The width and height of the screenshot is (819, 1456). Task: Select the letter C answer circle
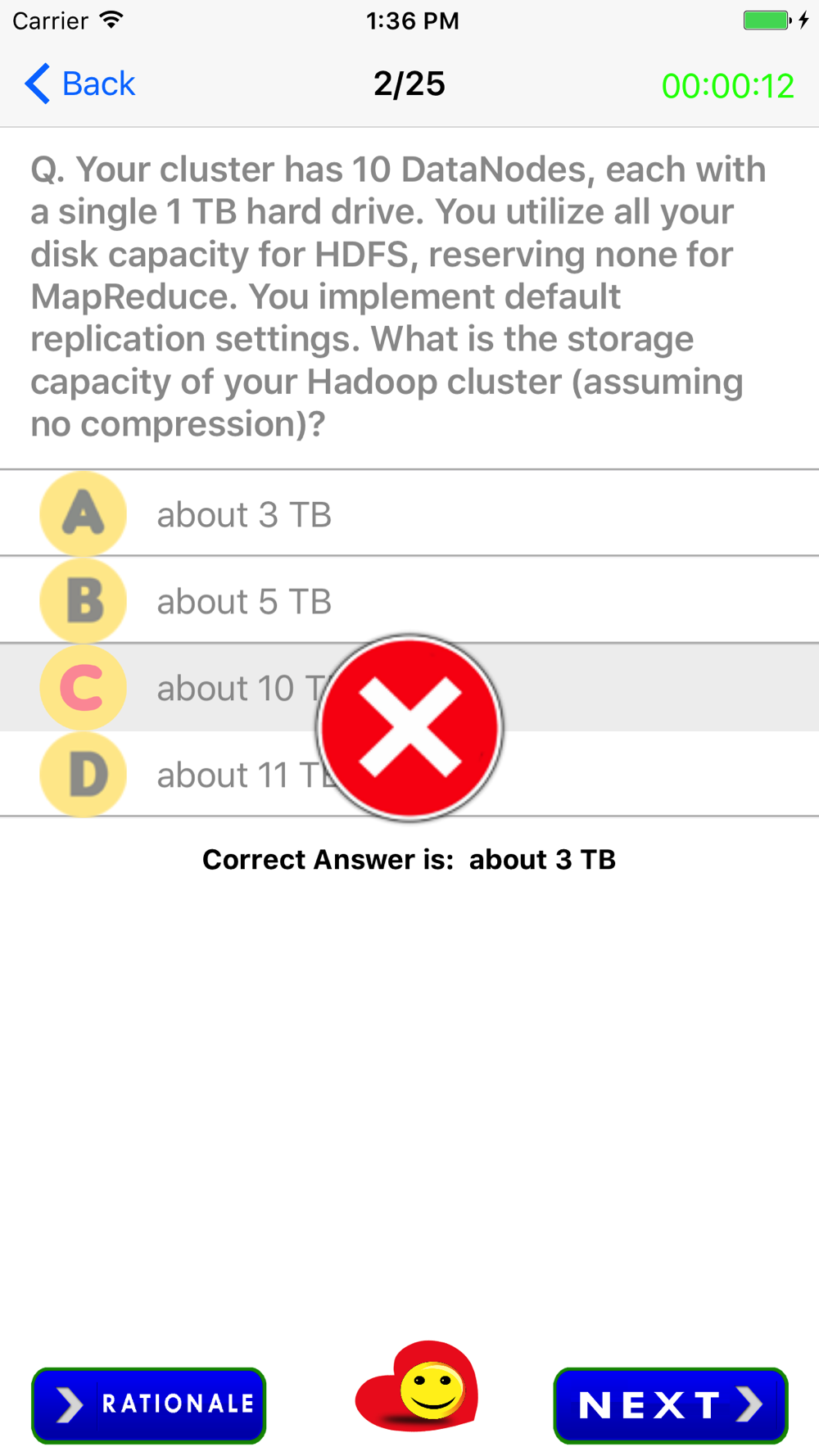pos(83,688)
